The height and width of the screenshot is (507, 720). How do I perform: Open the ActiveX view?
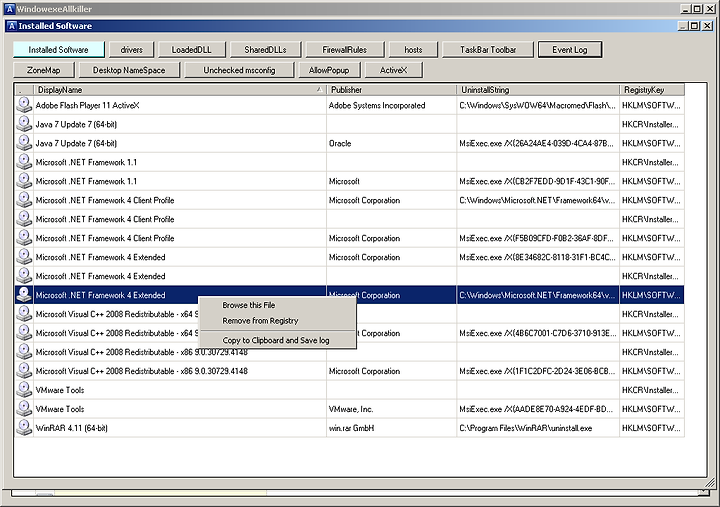pyautogui.click(x=394, y=70)
